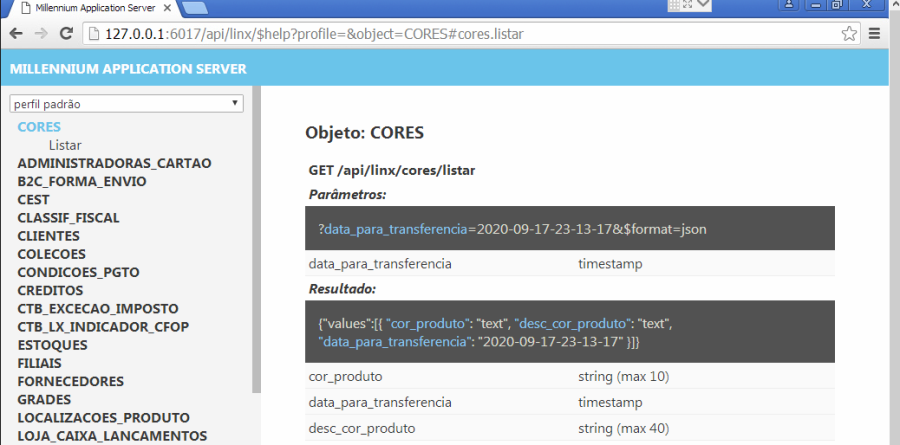900x445 pixels.
Task: Open LOCALIZACOES_PRODUTO object
Action: [x=103, y=417]
